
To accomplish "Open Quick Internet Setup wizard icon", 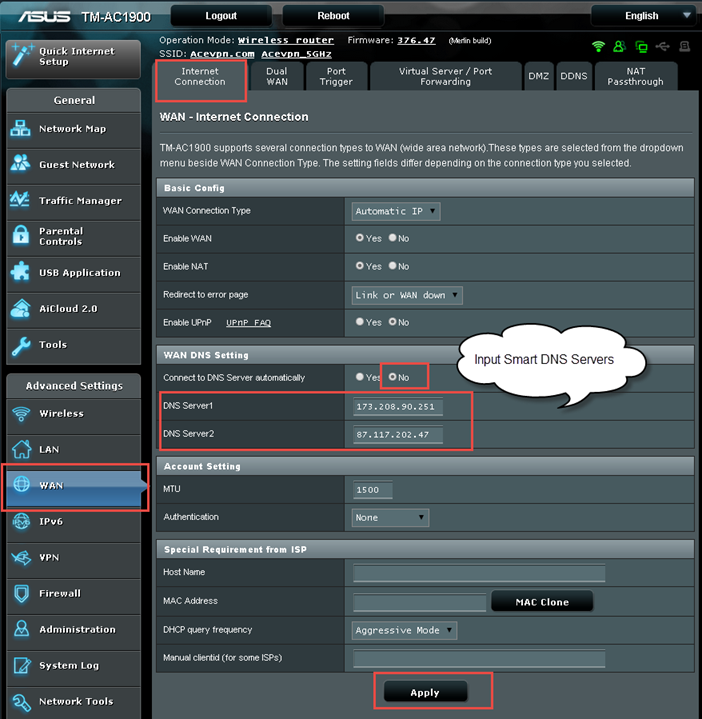I will tap(22, 55).
